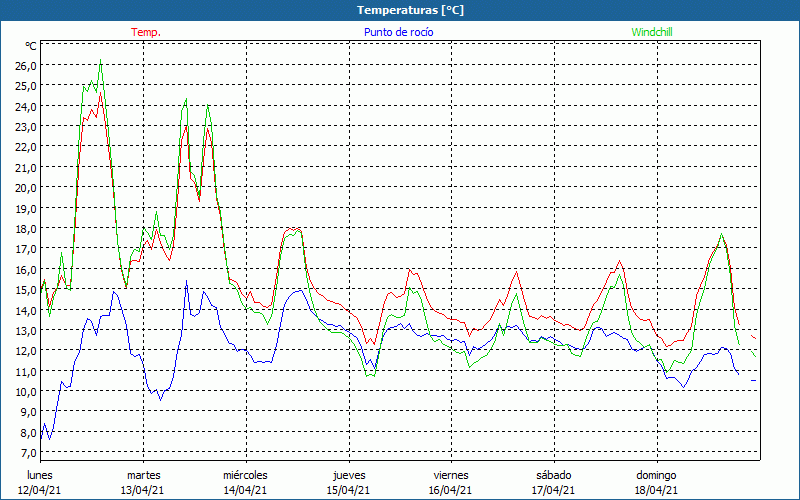The image size is (800, 500).
Task: Click the 'Temperaturas [°C]' chart title
Action: 410,10
